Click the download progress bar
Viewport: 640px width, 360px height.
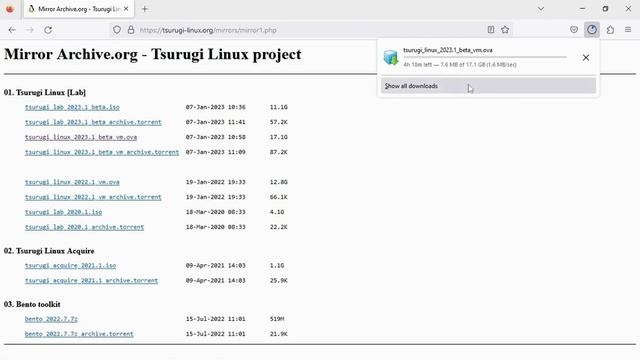point(485,57)
